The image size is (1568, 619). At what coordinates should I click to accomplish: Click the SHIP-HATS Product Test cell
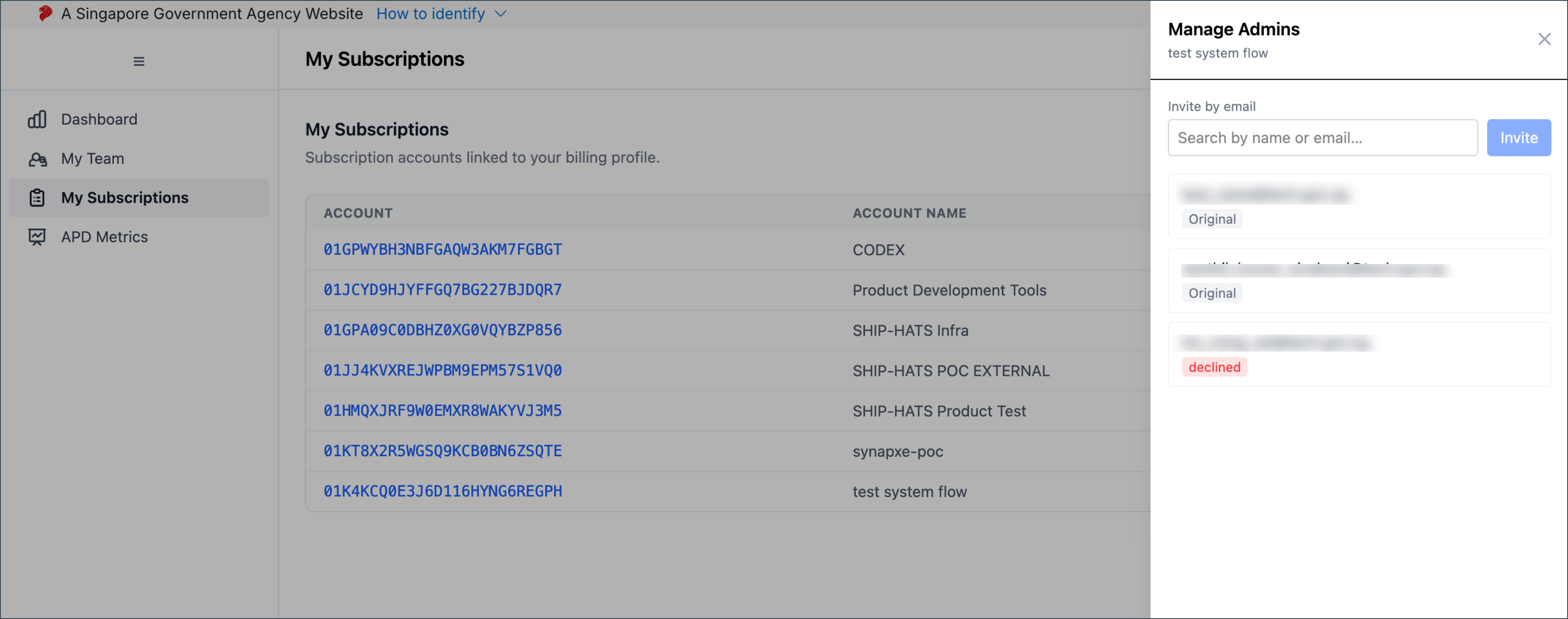coord(939,411)
